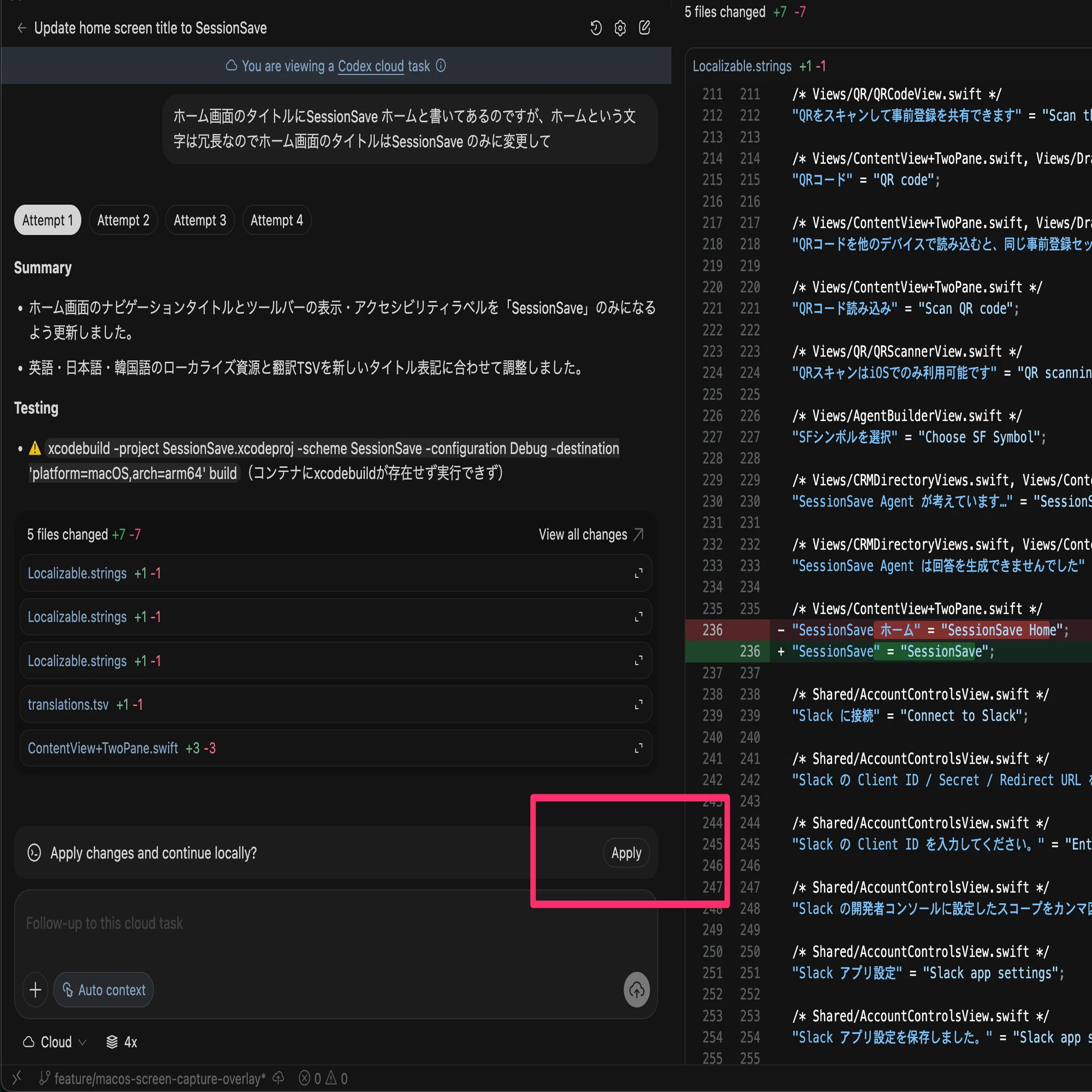Click the Summary heading

click(43, 268)
